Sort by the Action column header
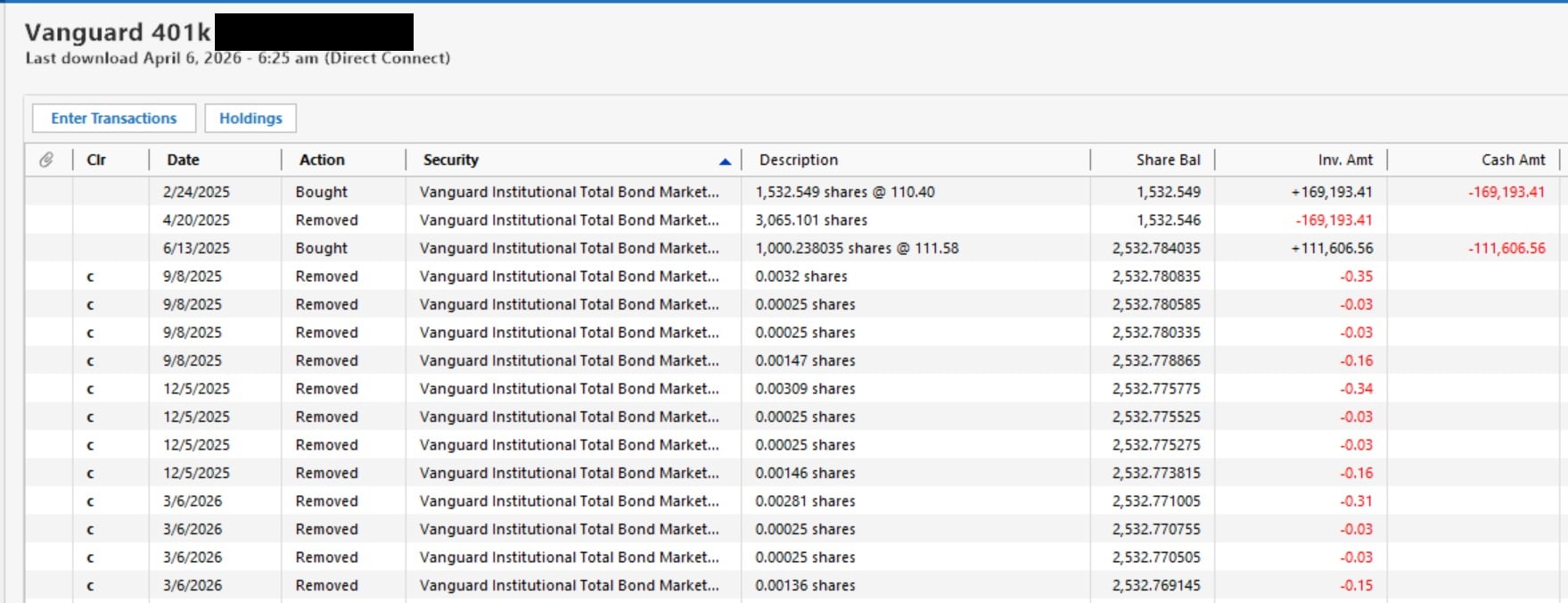The height and width of the screenshot is (603, 1568). tap(322, 160)
